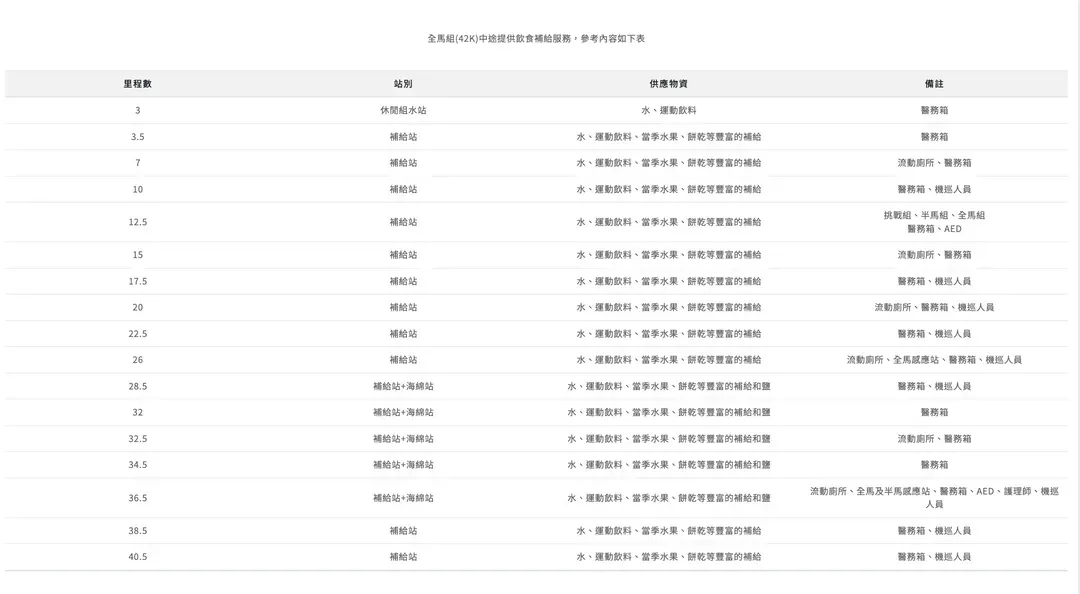1080x594 pixels.
Task: Click the 備註 column header
Action: [x=934, y=84]
